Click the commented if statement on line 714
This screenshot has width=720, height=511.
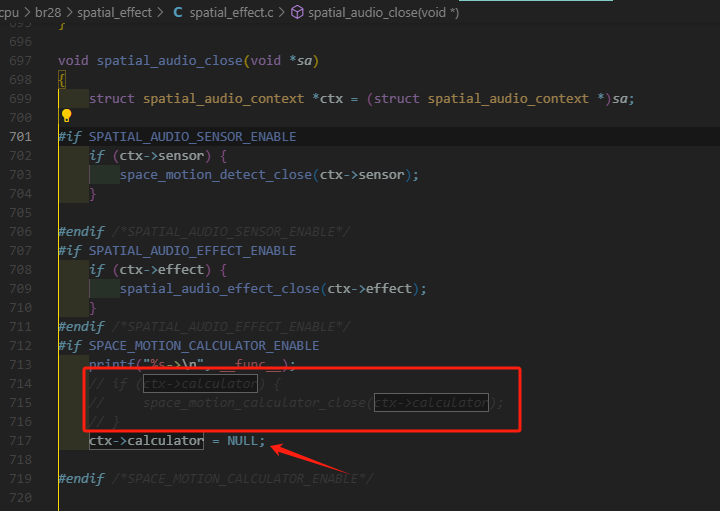(184, 384)
